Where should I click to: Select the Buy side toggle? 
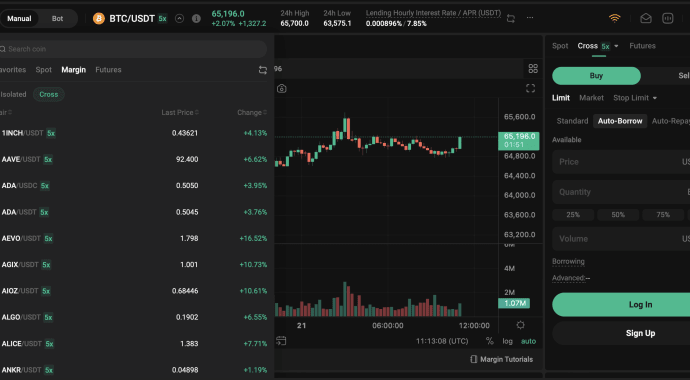click(x=596, y=76)
